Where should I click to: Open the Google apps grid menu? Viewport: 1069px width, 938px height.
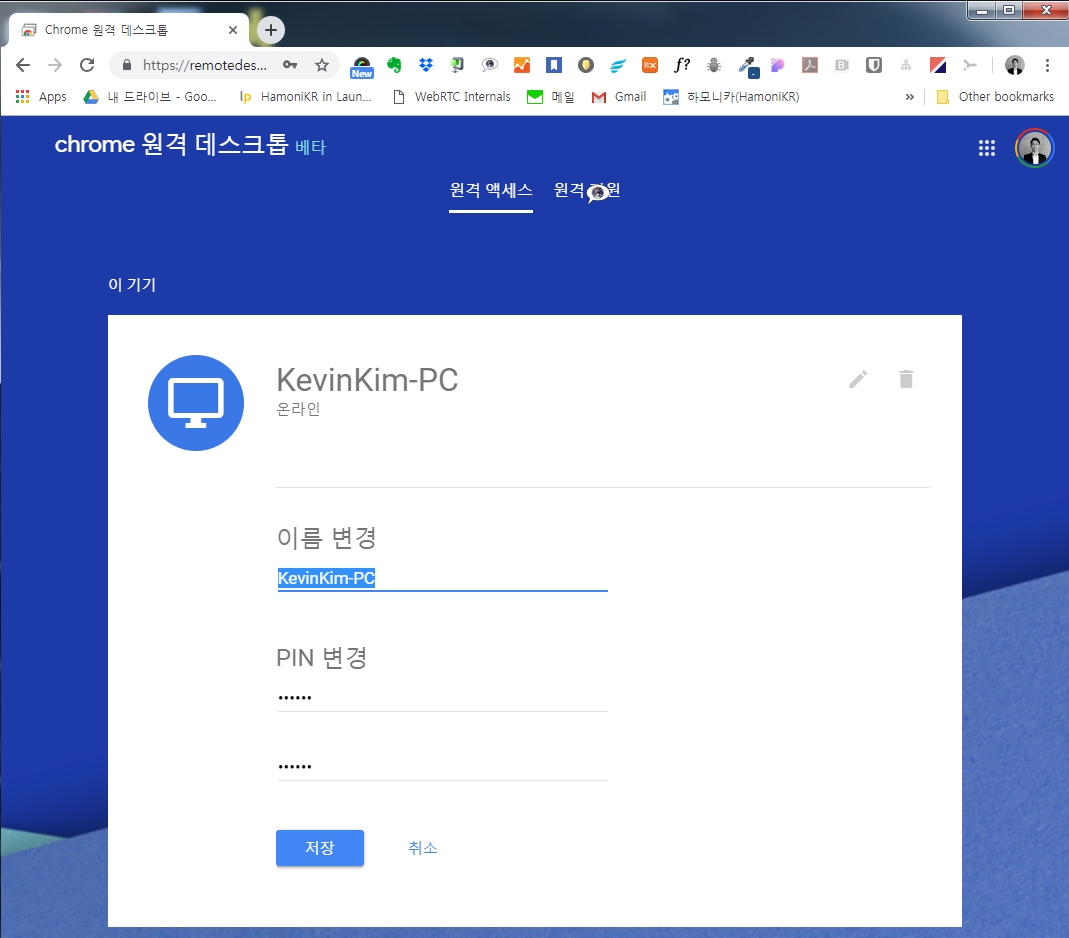coord(987,148)
